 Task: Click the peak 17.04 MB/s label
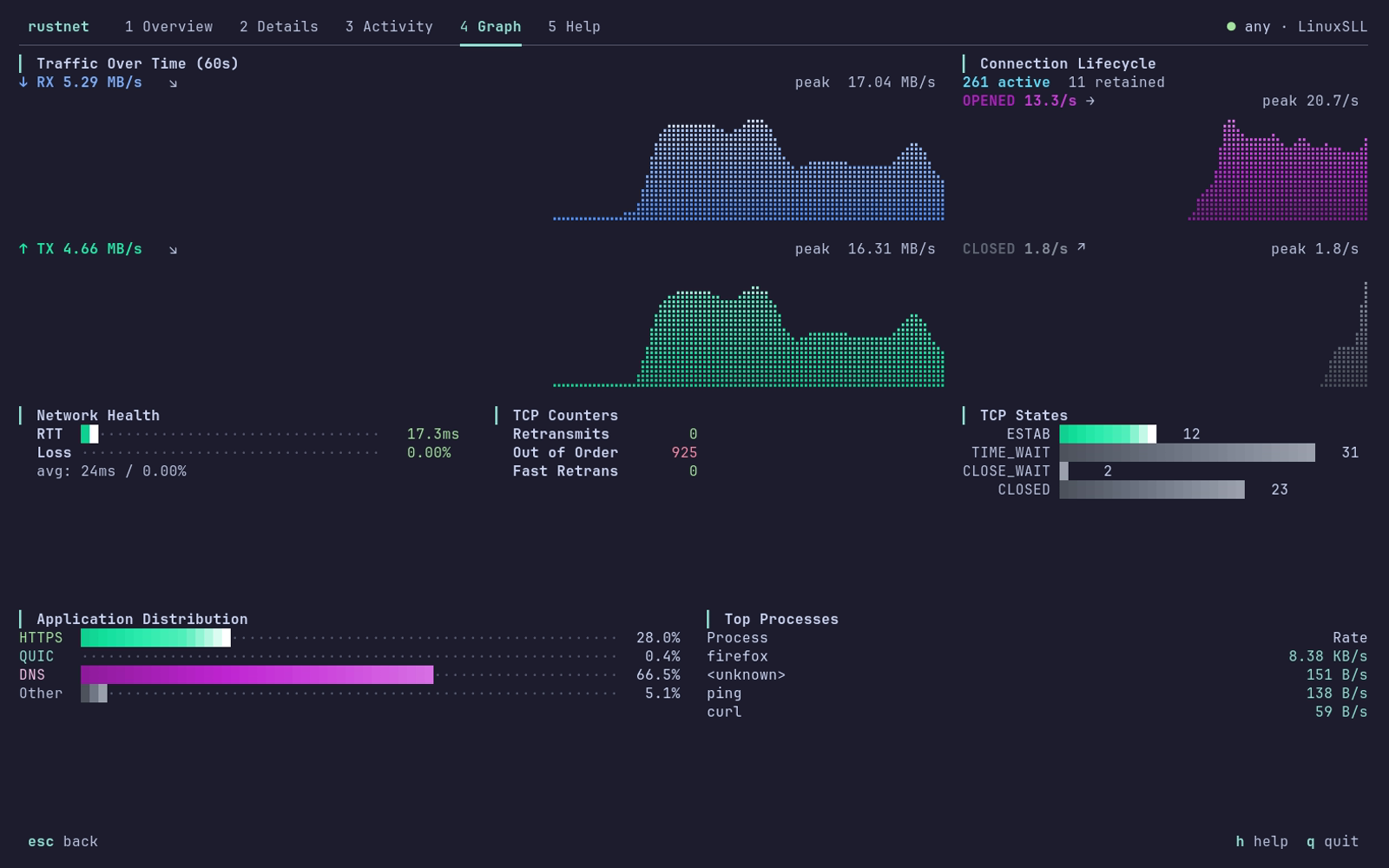pyautogui.click(x=865, y=82)
